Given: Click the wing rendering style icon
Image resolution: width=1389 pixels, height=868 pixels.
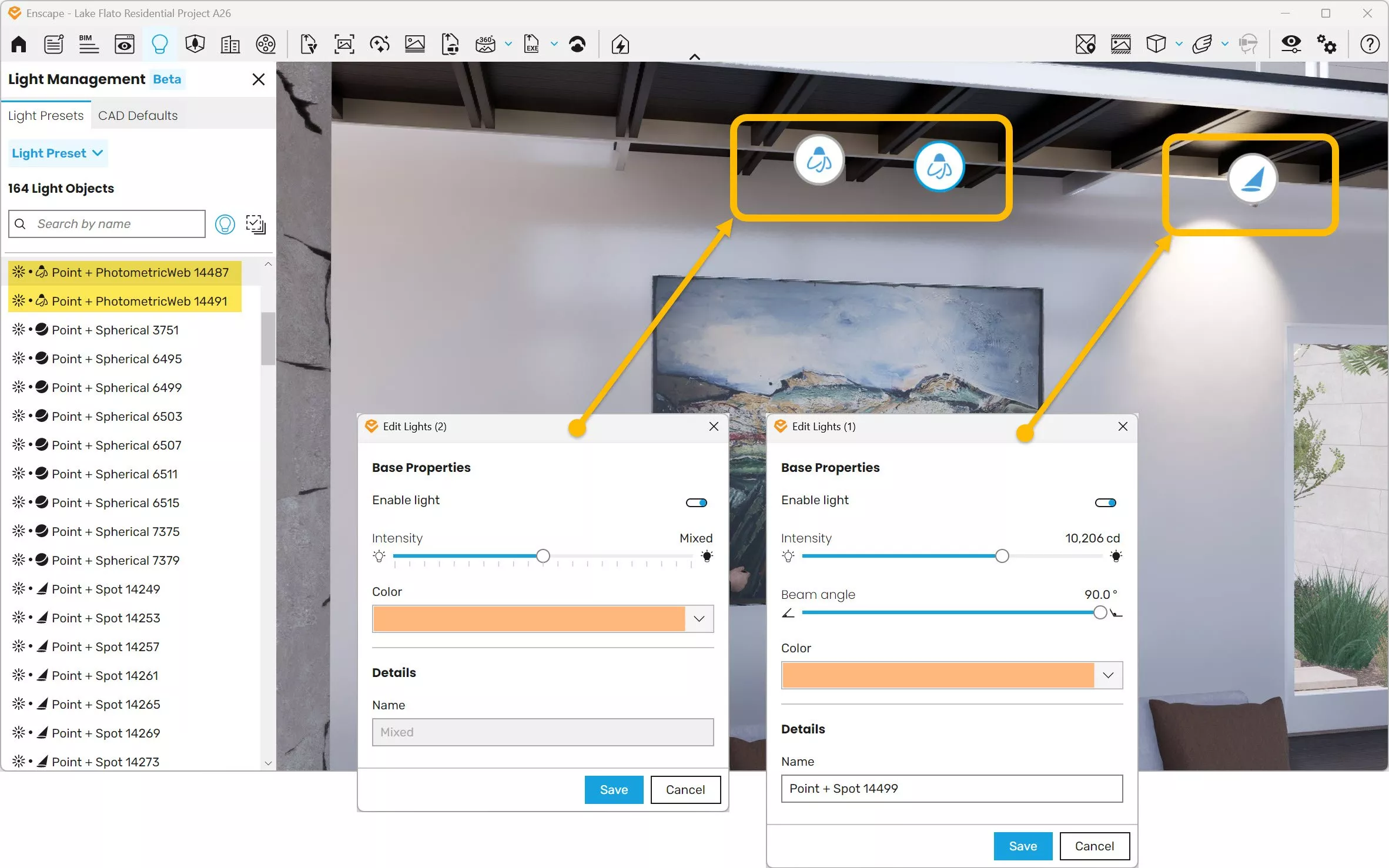Looking at the screenshot, I should pos(1202,44).
